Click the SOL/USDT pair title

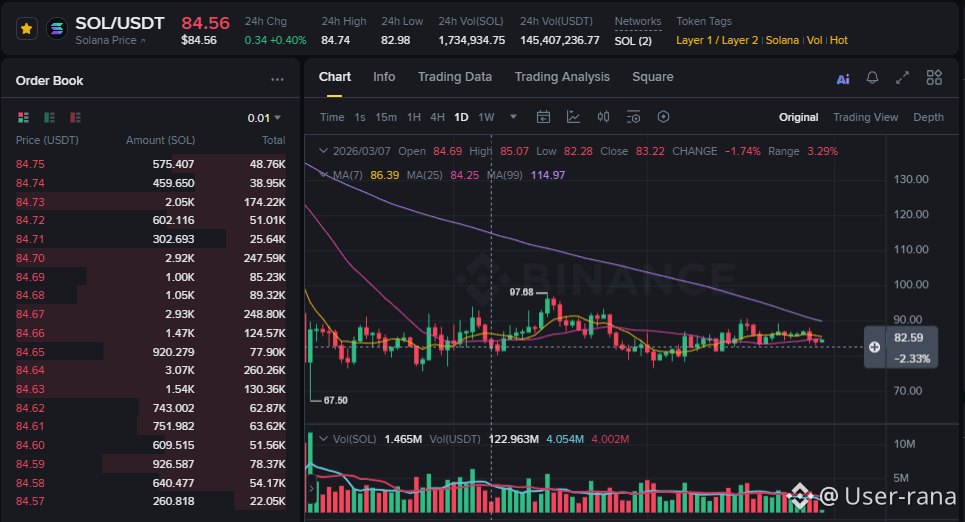pos(119,23)
